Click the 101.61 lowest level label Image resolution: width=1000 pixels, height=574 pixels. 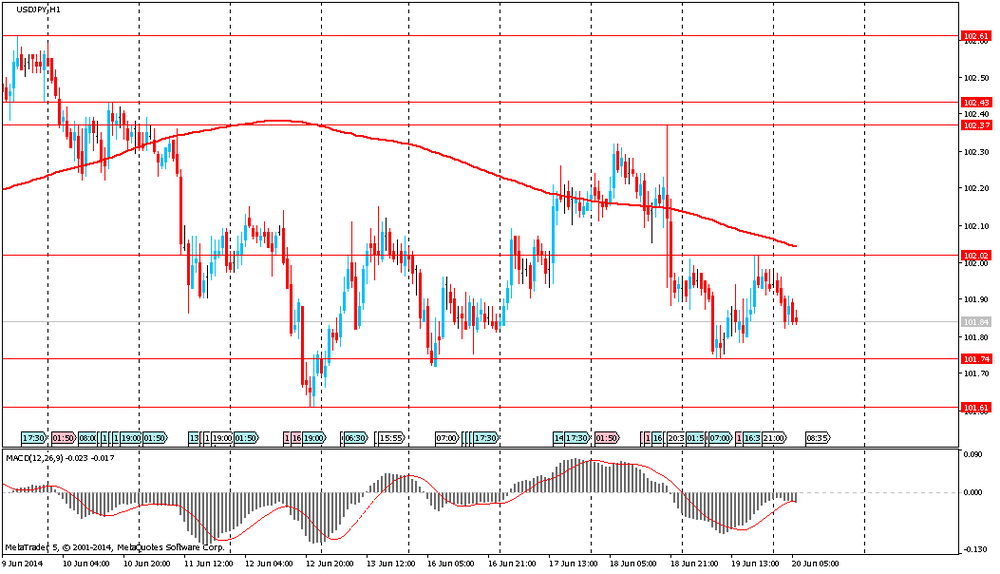975,407
